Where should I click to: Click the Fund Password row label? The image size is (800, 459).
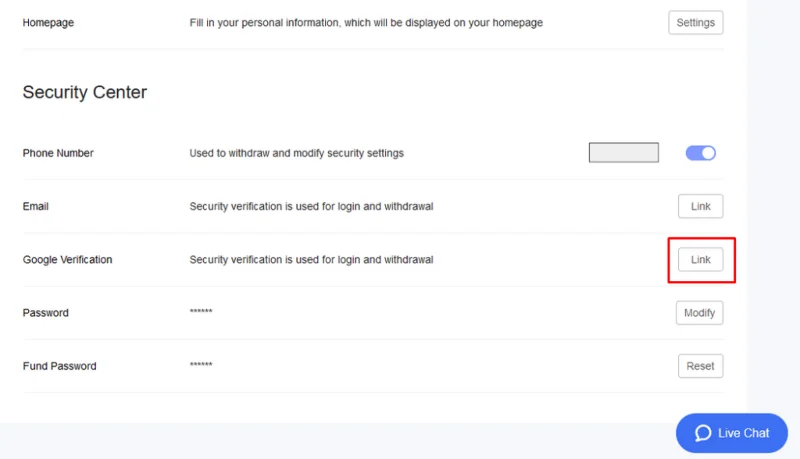tap(60, 366)
